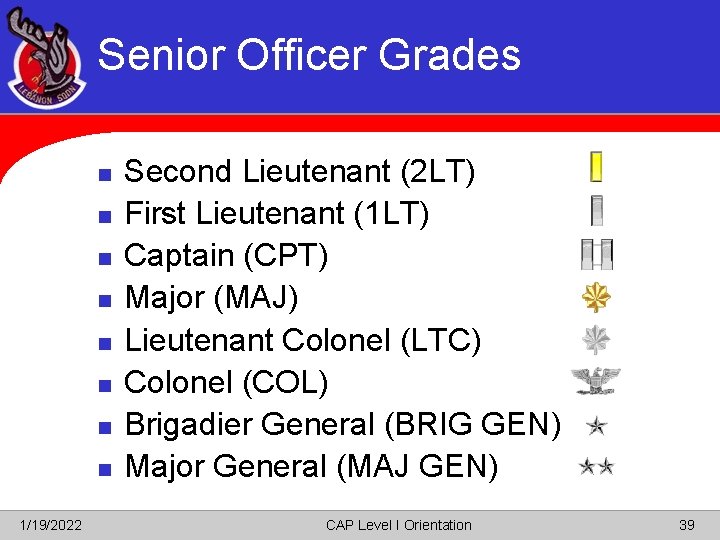This screenshot has width=720, height=540.
Task: Click the Lieutenant Colonel (LTC) line
Action: 302,340
